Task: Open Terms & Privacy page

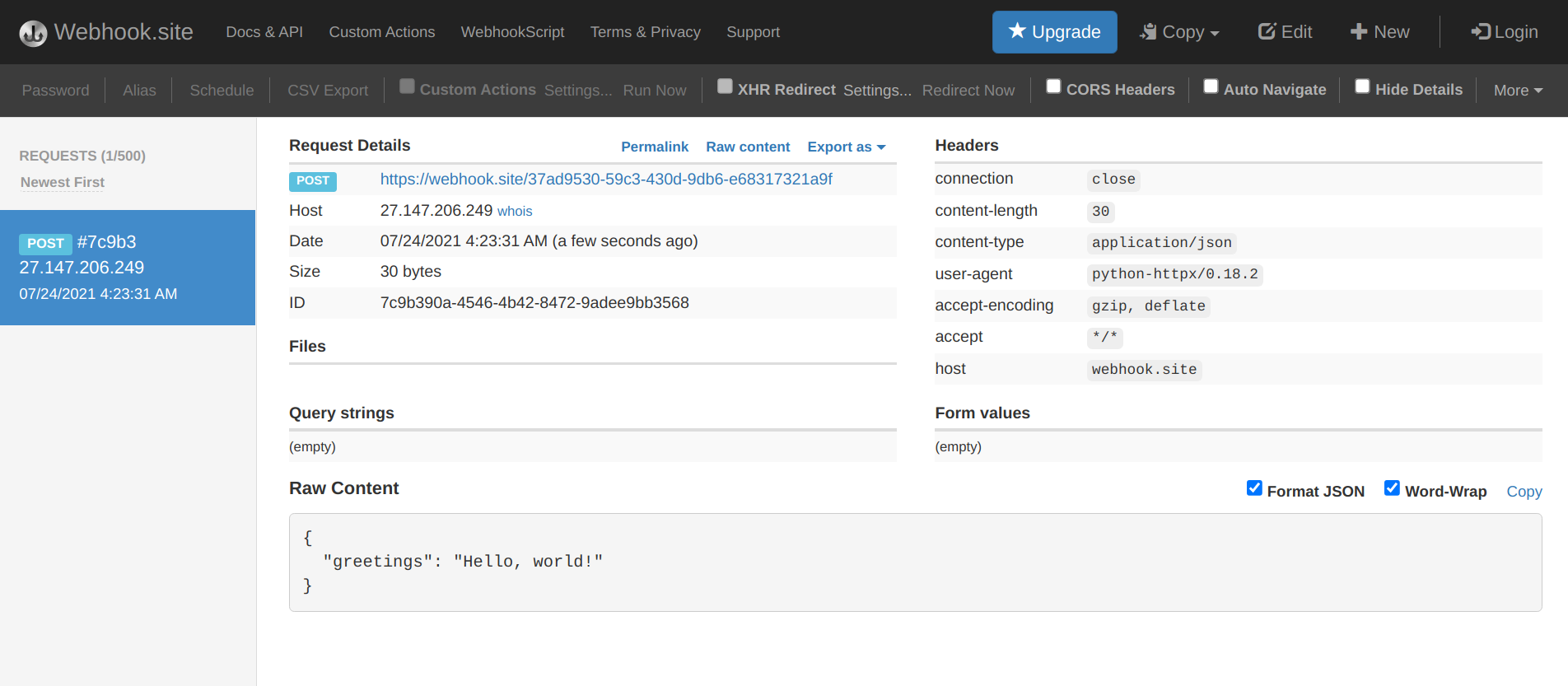Action: [x=645, y=32]
